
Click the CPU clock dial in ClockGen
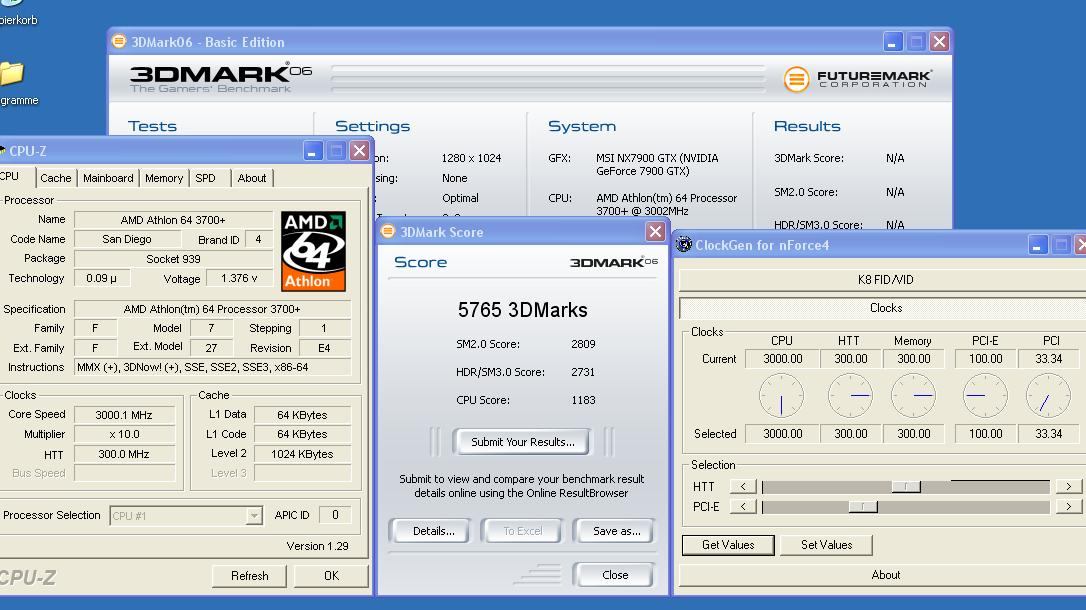click(x=781, y=395)
